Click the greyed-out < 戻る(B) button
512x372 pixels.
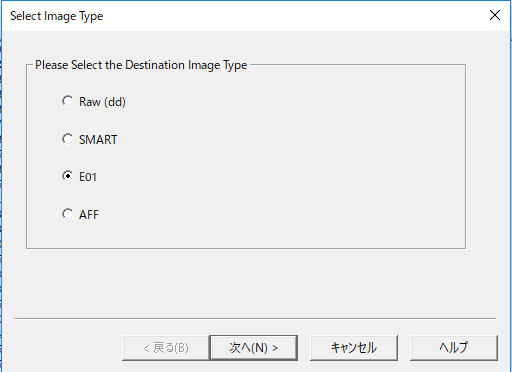[x=166, y=348]
